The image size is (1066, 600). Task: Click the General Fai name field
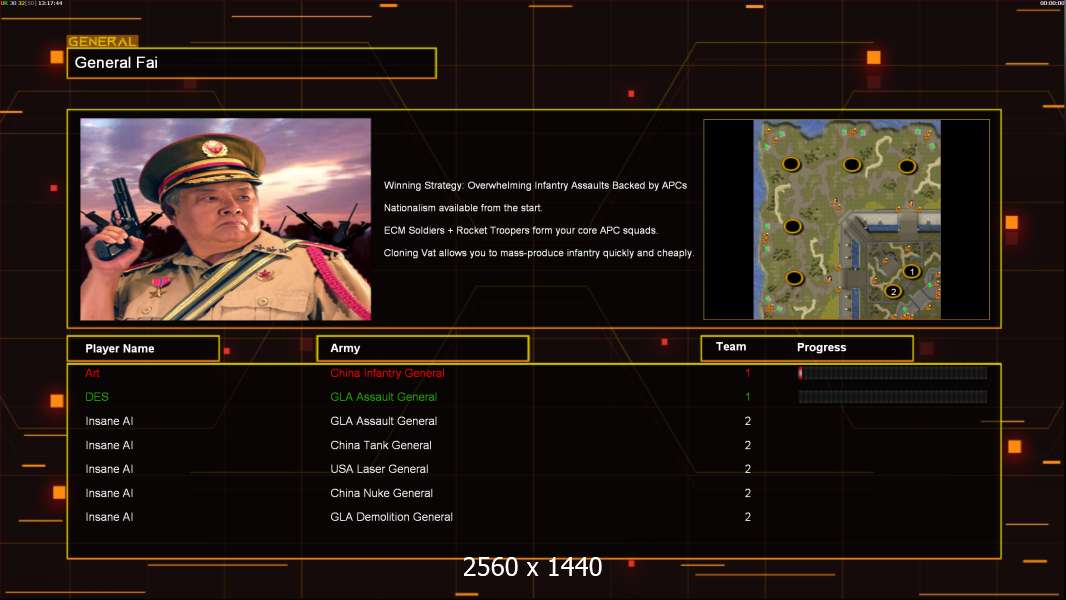point(251,63)
